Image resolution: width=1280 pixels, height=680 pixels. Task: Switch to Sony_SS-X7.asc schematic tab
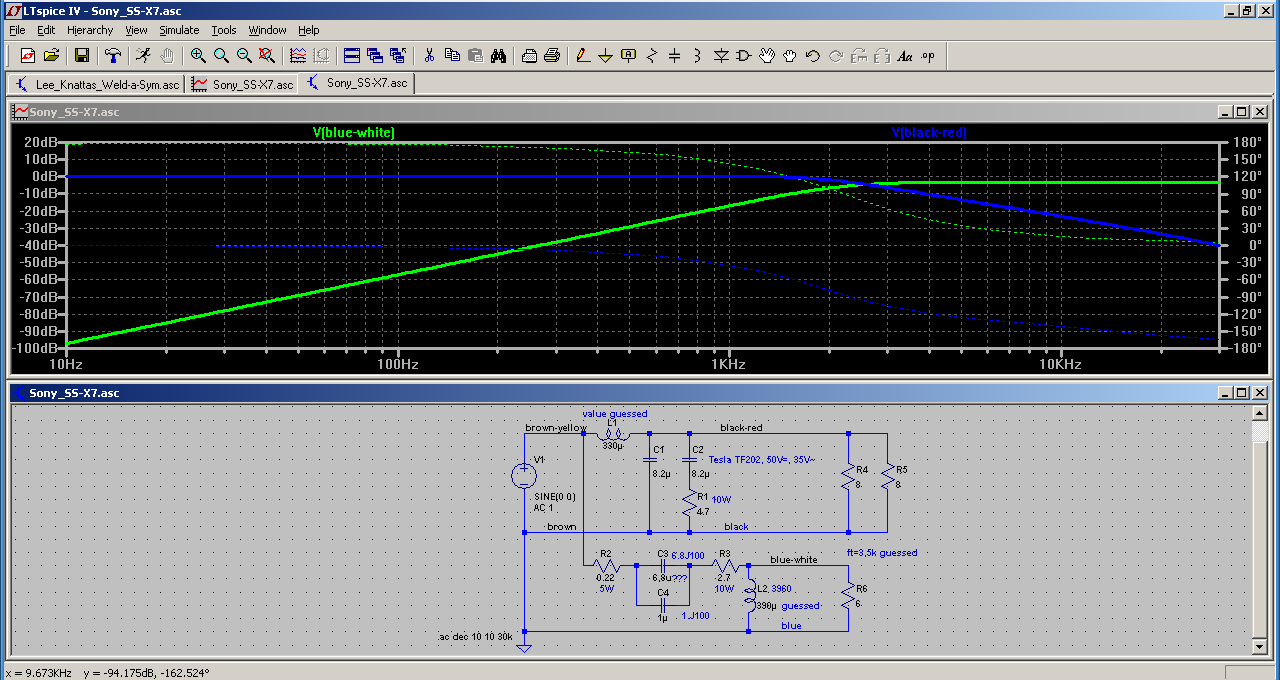[356, 83]
